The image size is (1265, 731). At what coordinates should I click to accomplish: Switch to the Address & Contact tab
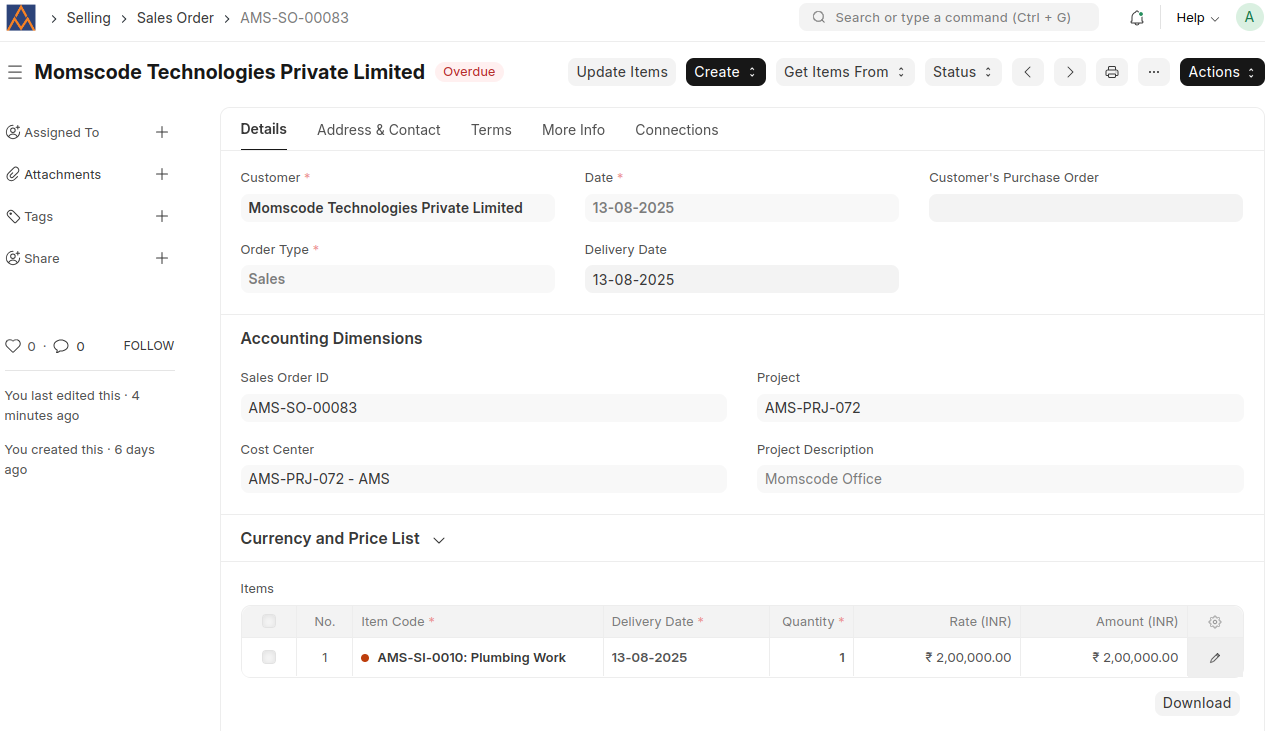coord(378,130)
